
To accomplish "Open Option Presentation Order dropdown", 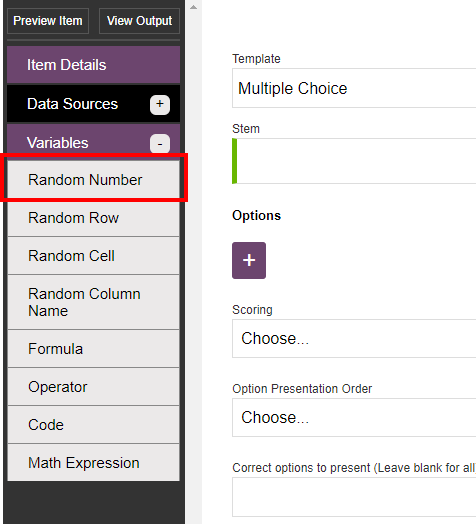I will click(354, 417).
